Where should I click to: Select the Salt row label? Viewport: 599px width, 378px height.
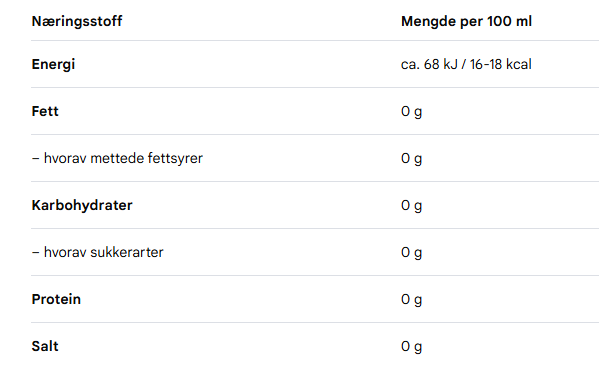pos(45,346)
